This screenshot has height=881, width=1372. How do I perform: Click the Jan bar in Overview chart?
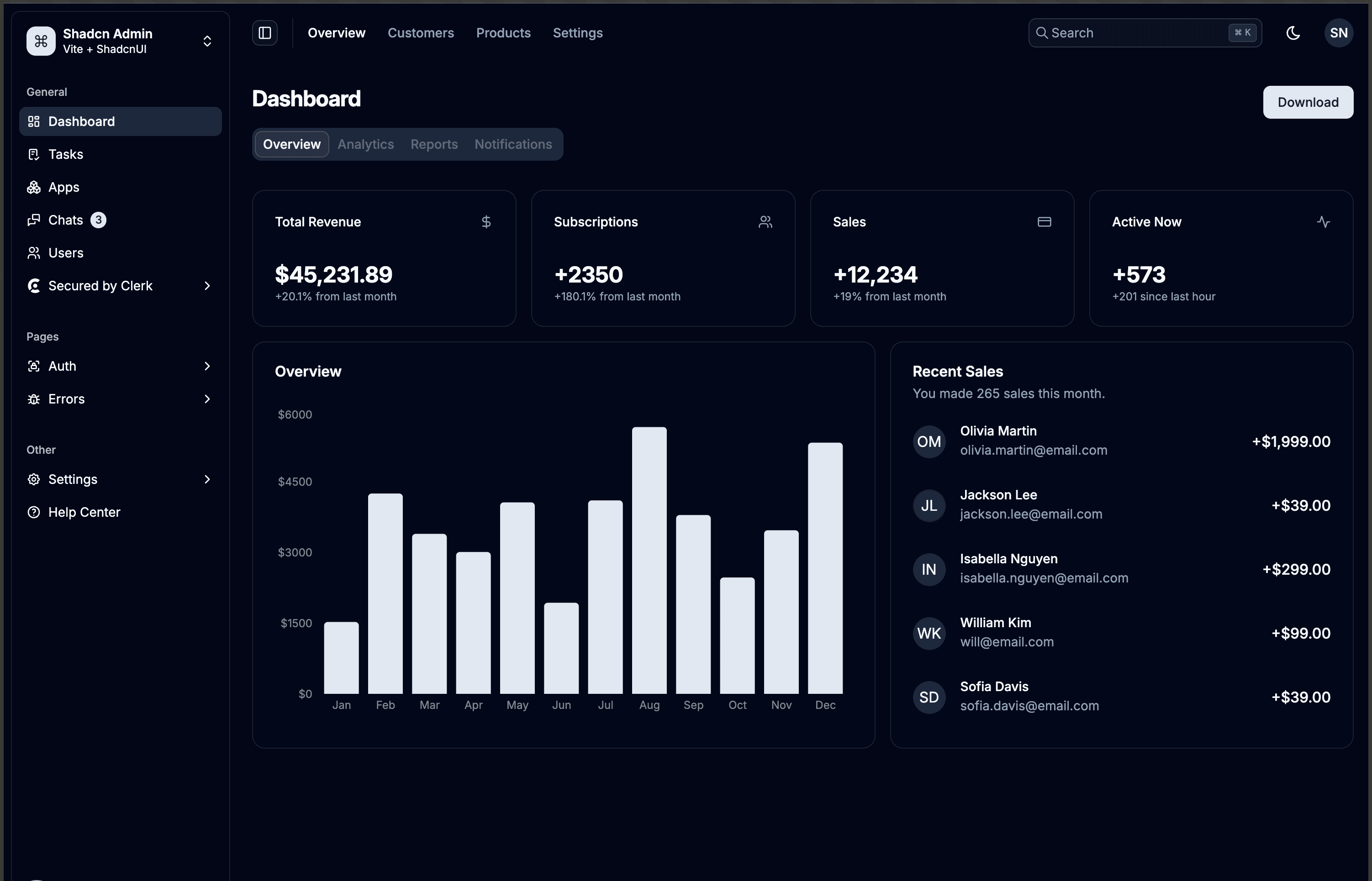[341, 658]
